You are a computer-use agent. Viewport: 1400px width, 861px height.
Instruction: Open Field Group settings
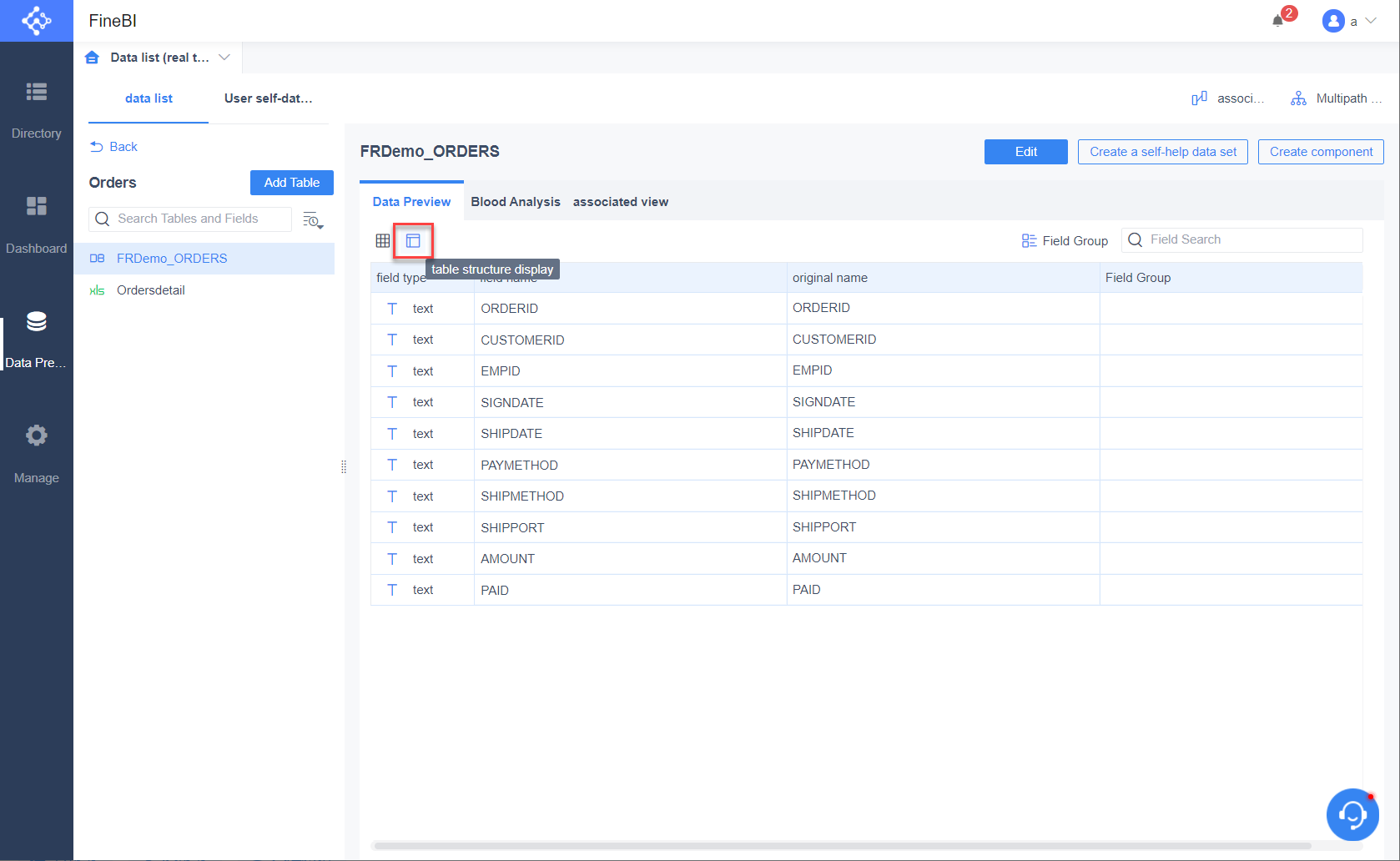coord(1065,241)
